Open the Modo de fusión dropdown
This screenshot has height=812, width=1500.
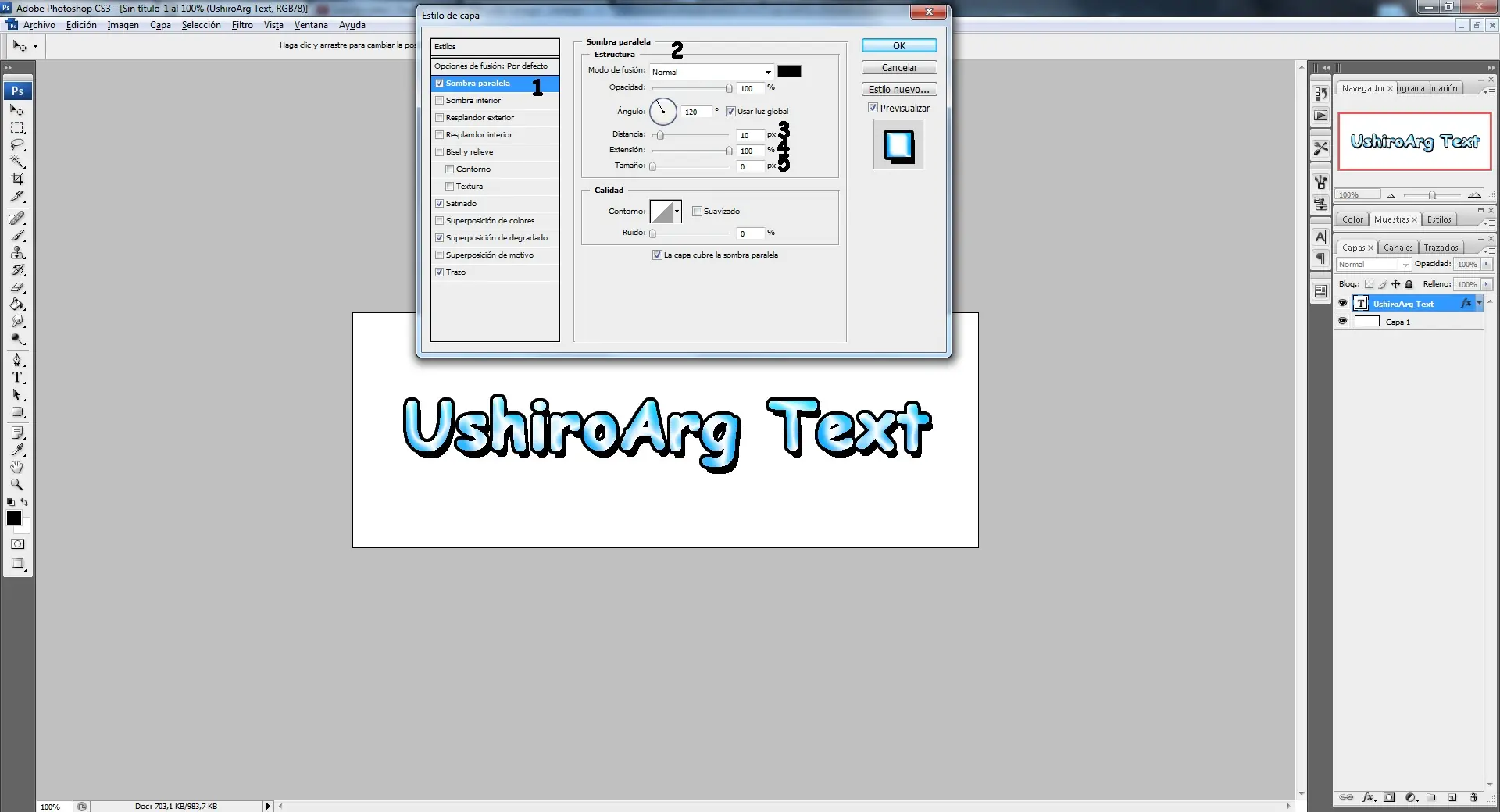(x=712, y=72)
